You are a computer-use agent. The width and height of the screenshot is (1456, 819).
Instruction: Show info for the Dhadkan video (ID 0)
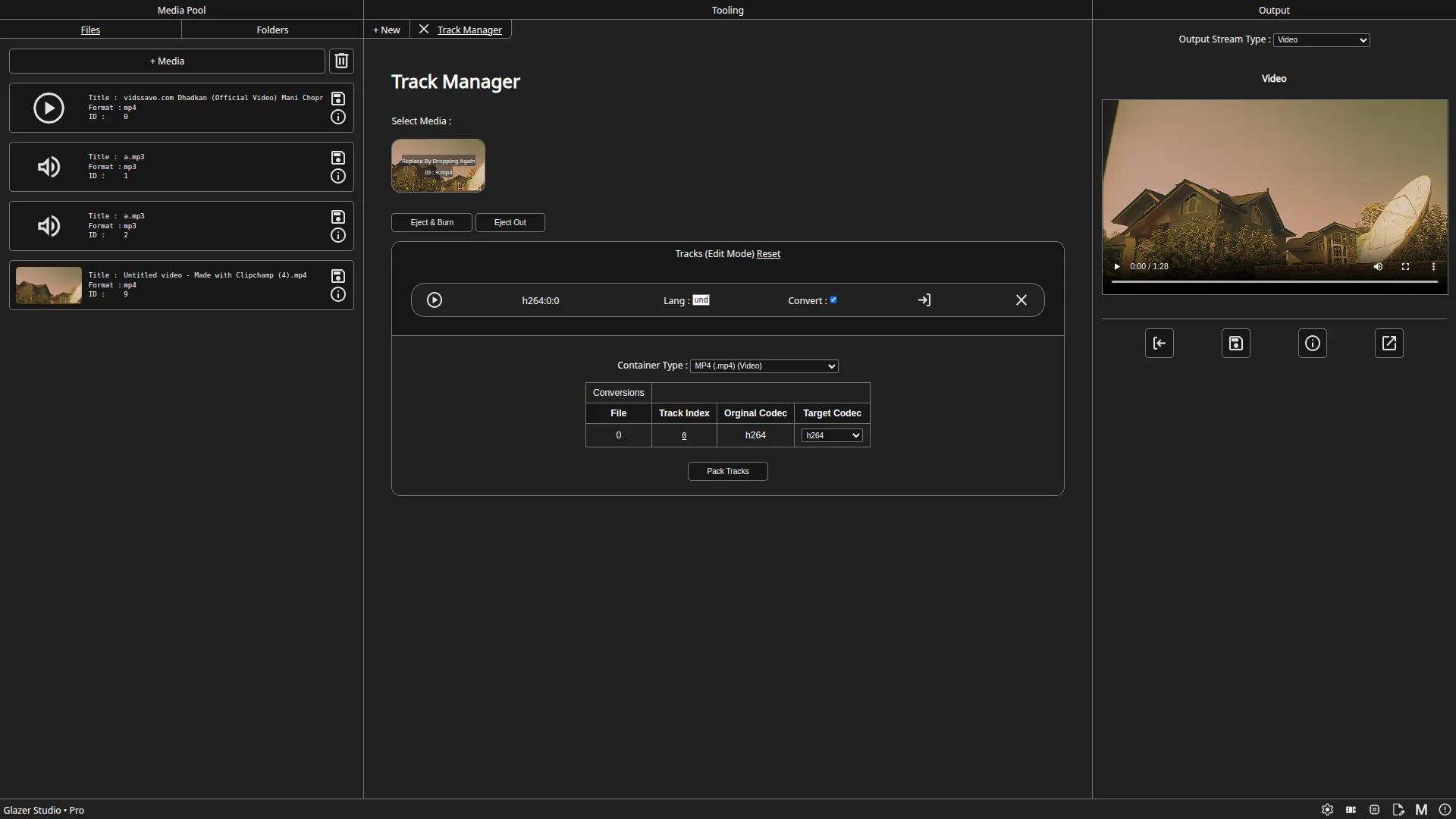[338, 117]
